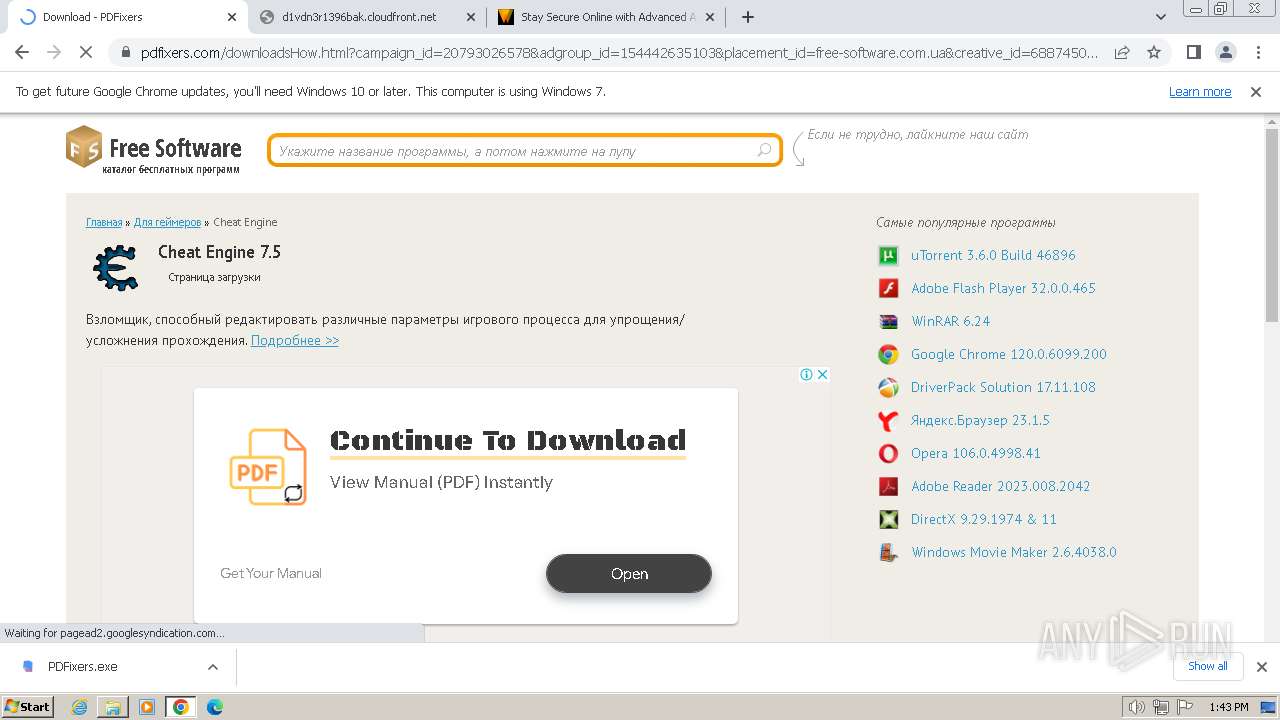The image size is (1280, 720).
Task: Click the Для геймеров breadcrumb link
Action: coord(167,222)
